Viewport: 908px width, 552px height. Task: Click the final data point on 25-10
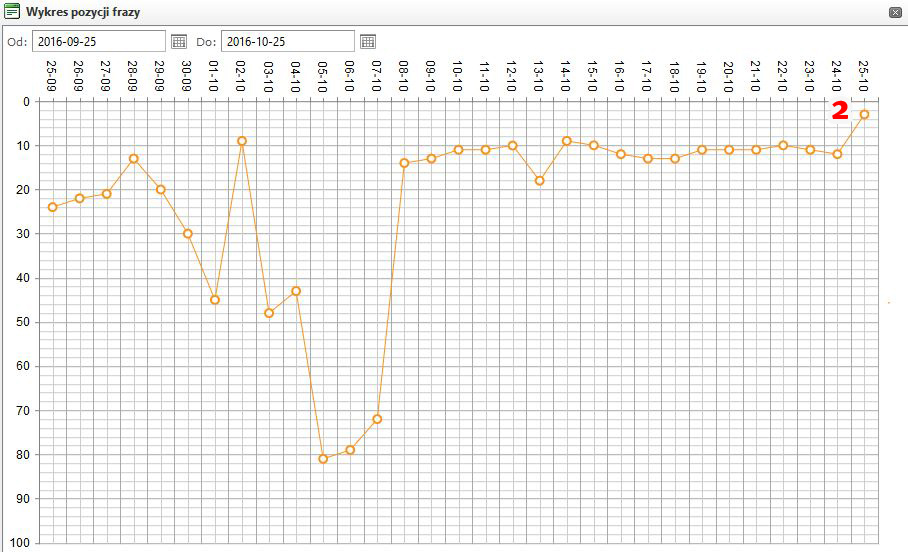click(864, 115)
